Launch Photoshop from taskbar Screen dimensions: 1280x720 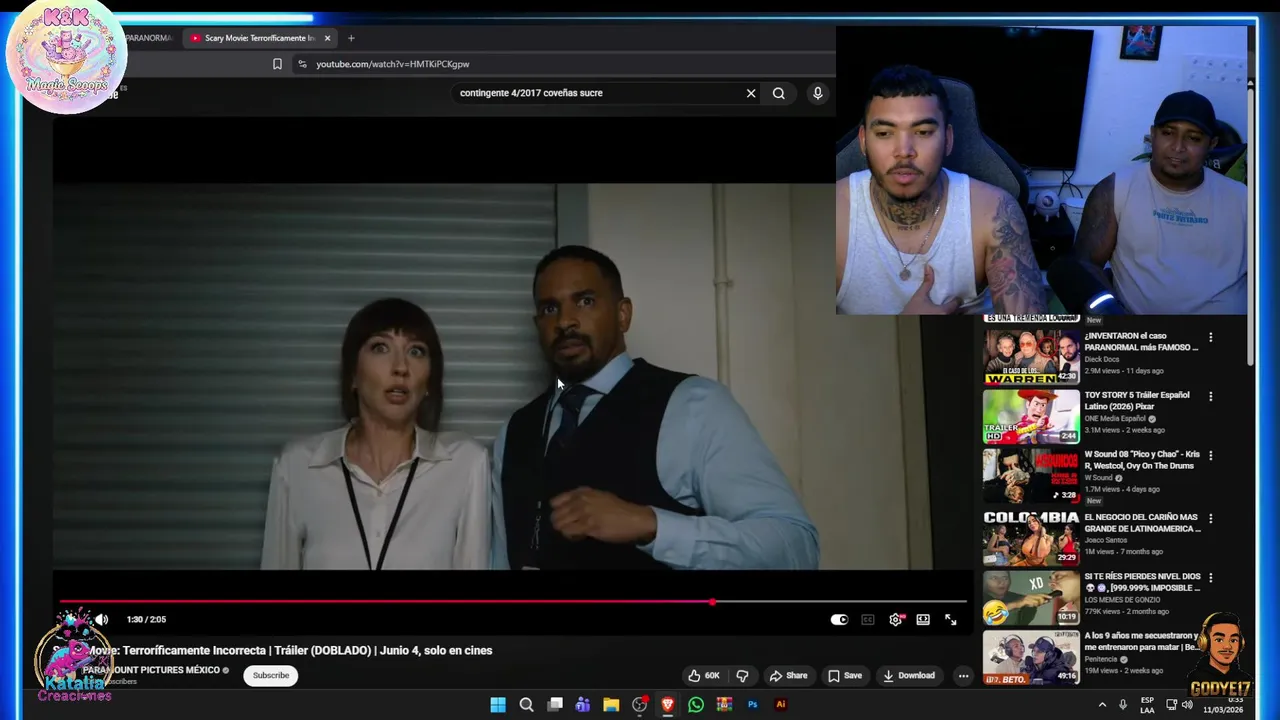coord(752,705)
